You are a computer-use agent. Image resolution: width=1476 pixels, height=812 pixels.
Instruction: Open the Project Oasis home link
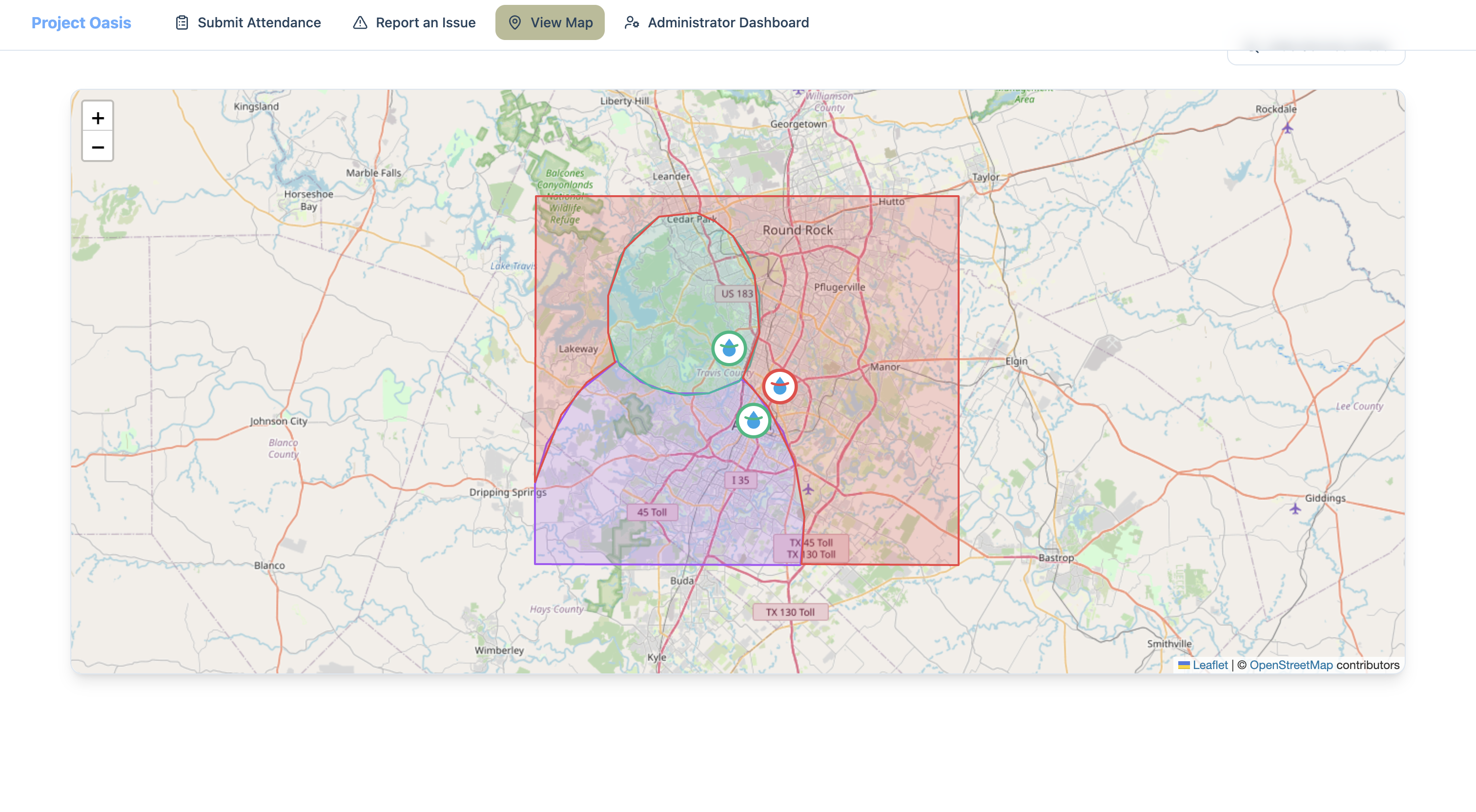(x=82, y=22)
